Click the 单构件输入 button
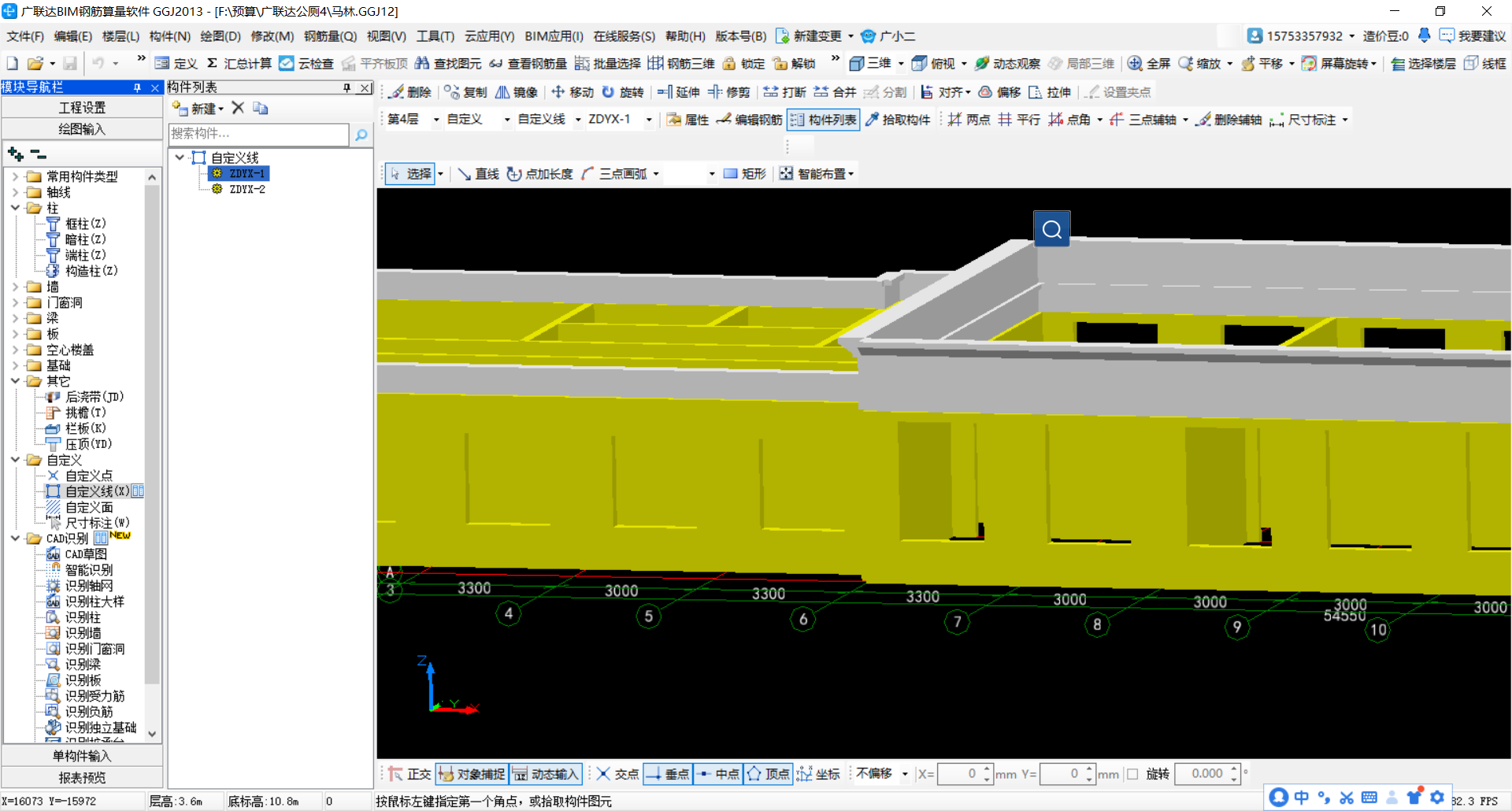Image resolution: width=1512 pixels, height=811 pixels. click(x=82, y=756)
